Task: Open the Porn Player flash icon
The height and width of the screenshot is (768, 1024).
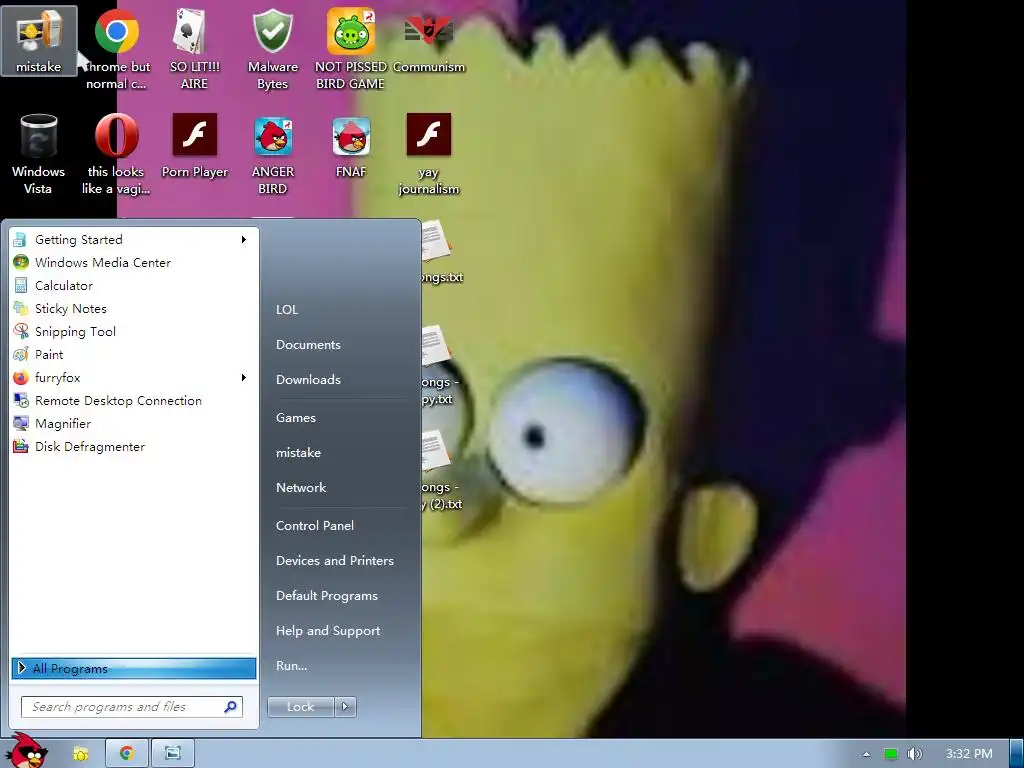Action: tap(195, 146)
